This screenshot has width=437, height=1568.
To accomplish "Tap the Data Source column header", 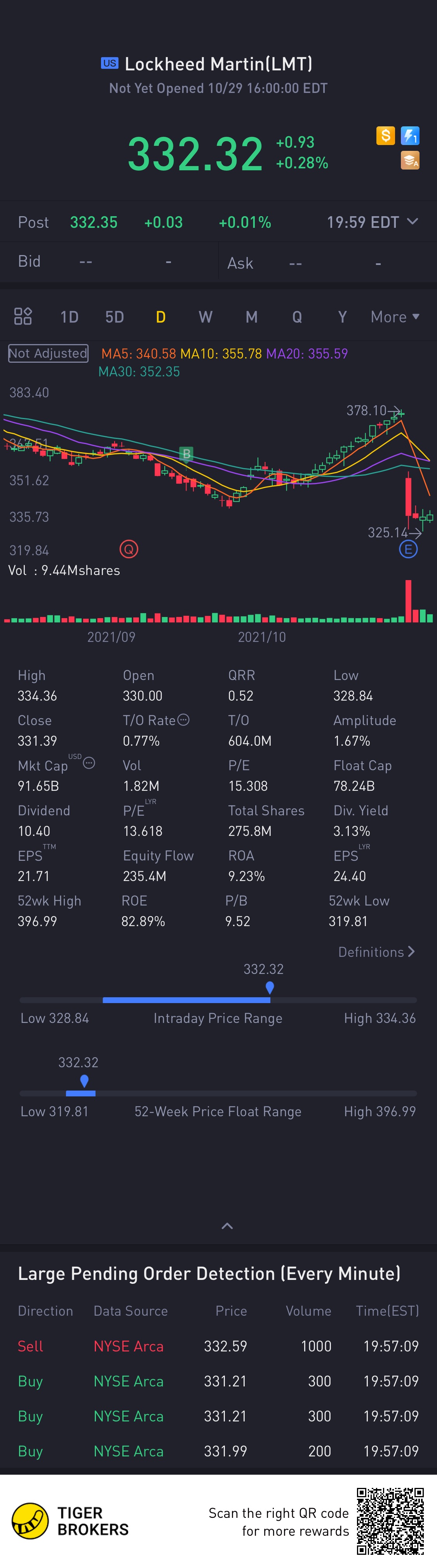I will pyautogui.click(x=131, y=1311).
